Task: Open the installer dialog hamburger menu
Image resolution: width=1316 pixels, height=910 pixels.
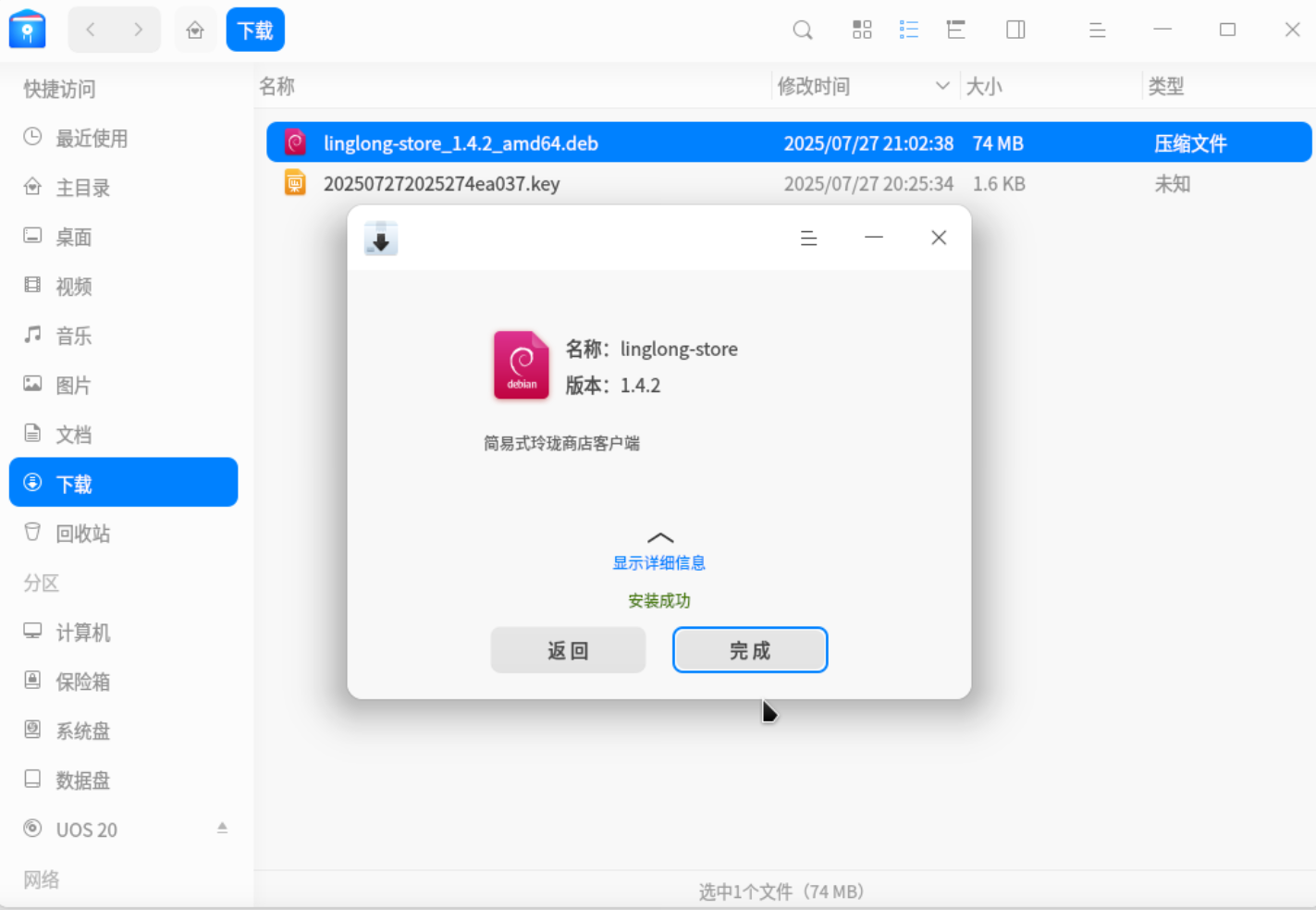Action: (x=808, y=238)
